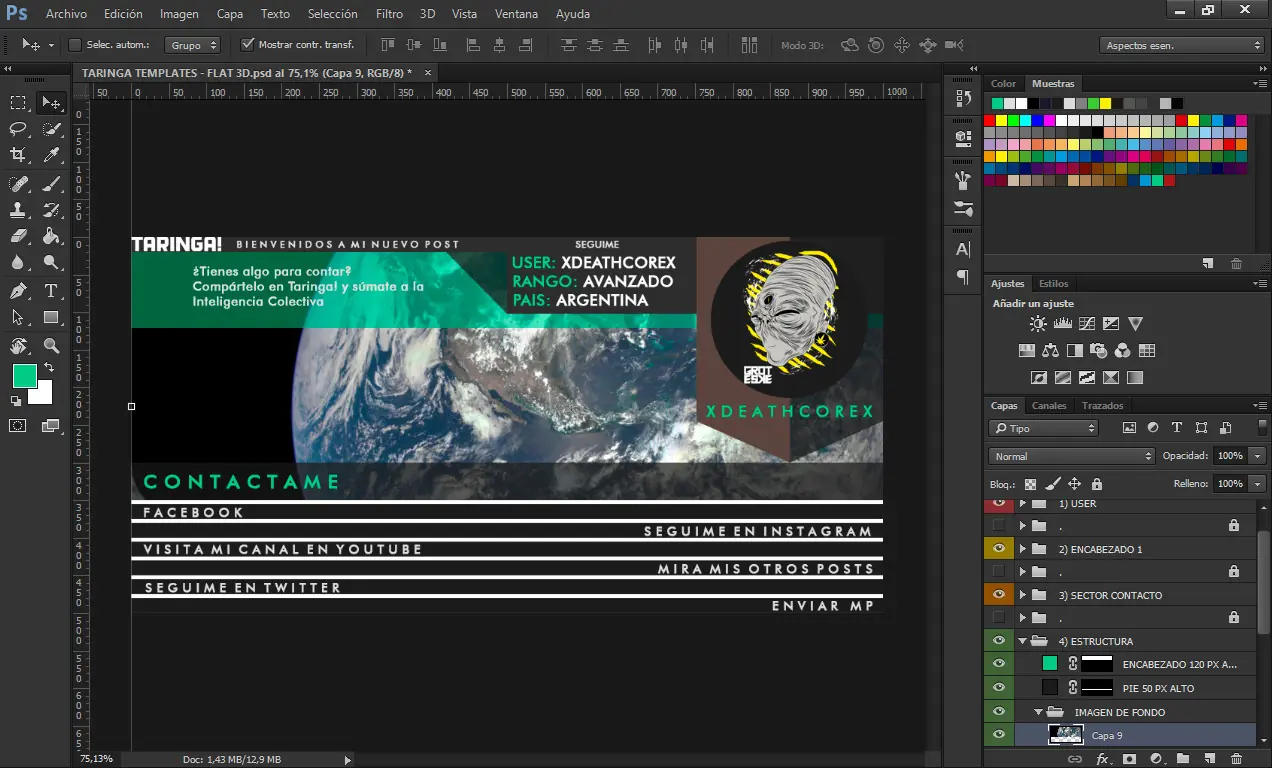Add a Curves adjustment from Ajustes panel
This screenshot has width=1272, height=768.
[1086, 324]
